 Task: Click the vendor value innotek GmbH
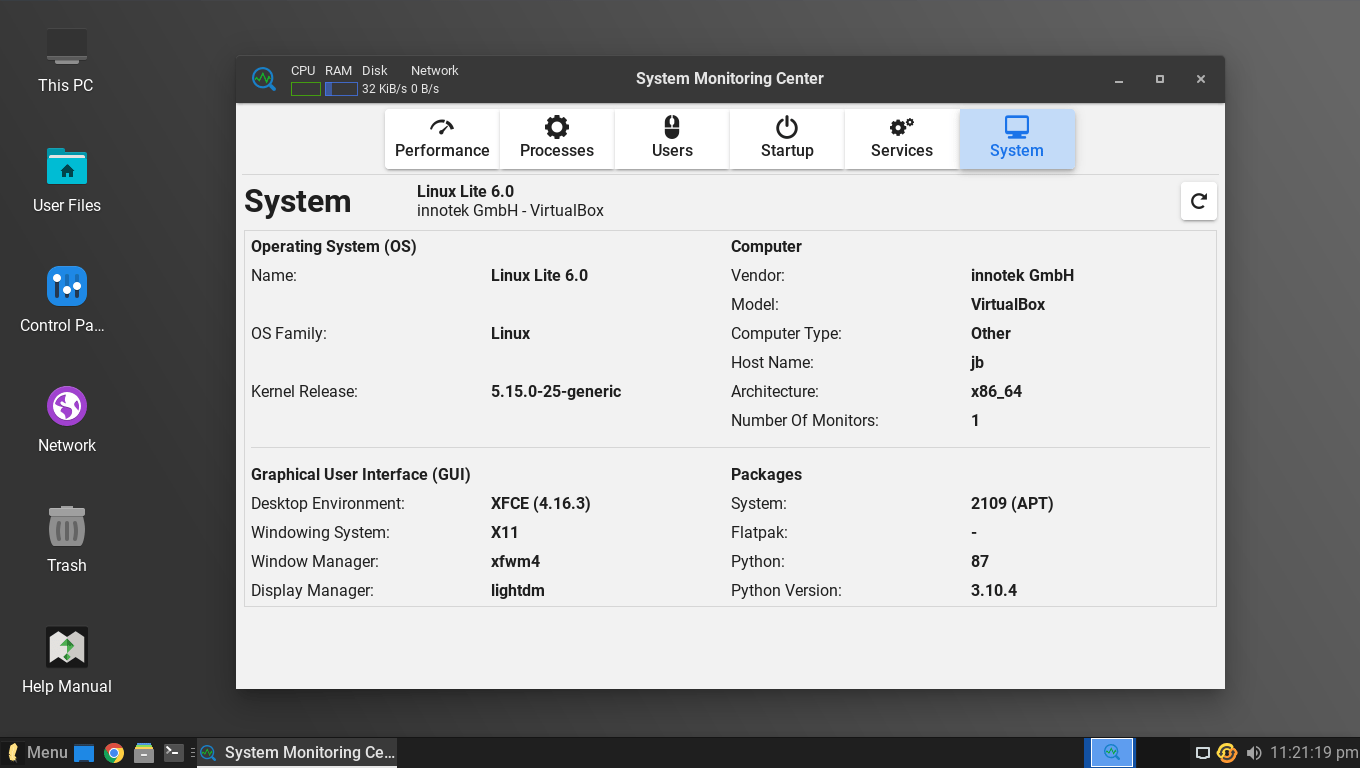tap(1022, 275)
